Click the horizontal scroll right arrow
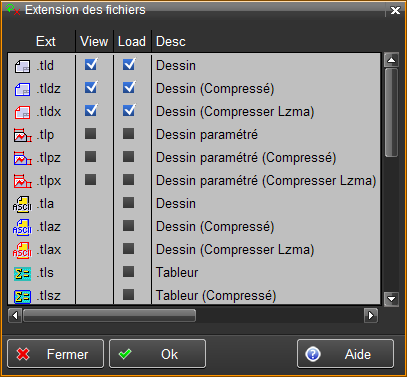 pyautogui.click(x=371, y=315)
